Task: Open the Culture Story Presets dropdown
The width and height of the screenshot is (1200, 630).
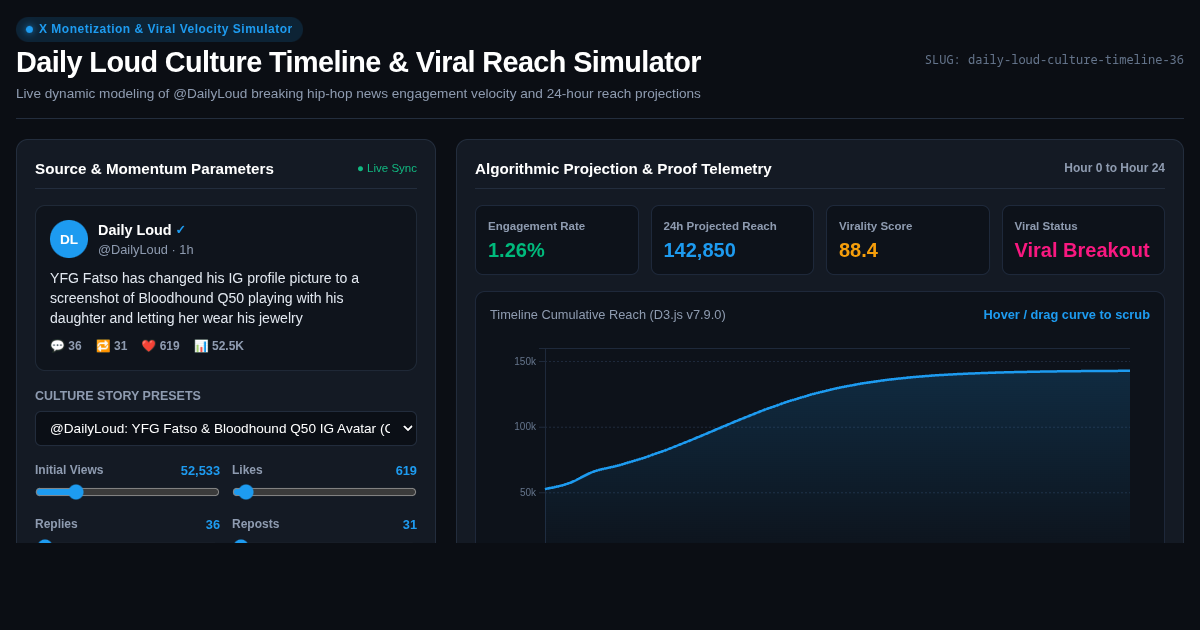Action: (226, 428)
